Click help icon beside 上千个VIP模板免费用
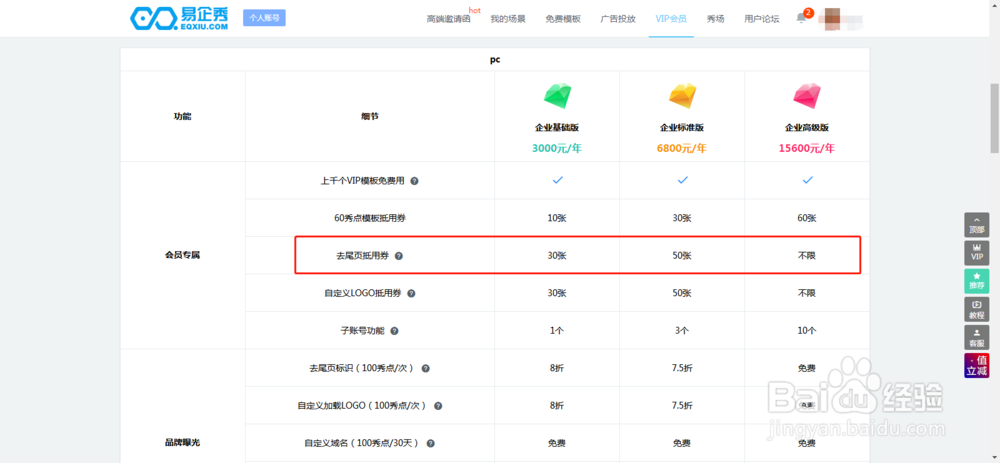Image resolution: width=1000 pixels, height=463 pixels. pyautogui.click(x=414, y=180)
